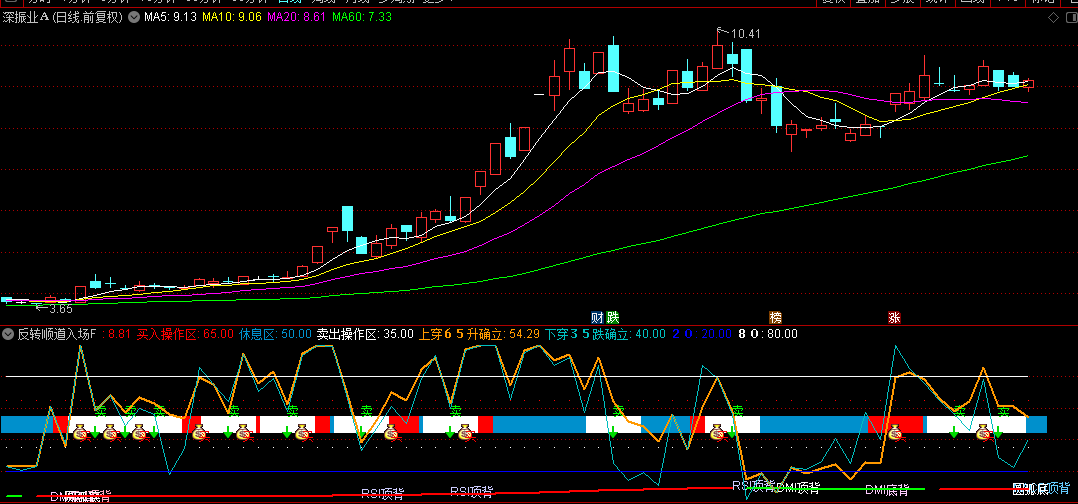Click the green MA60: 7.33 label
Screen dimensions: 1078x504
[x=362, y=18]
